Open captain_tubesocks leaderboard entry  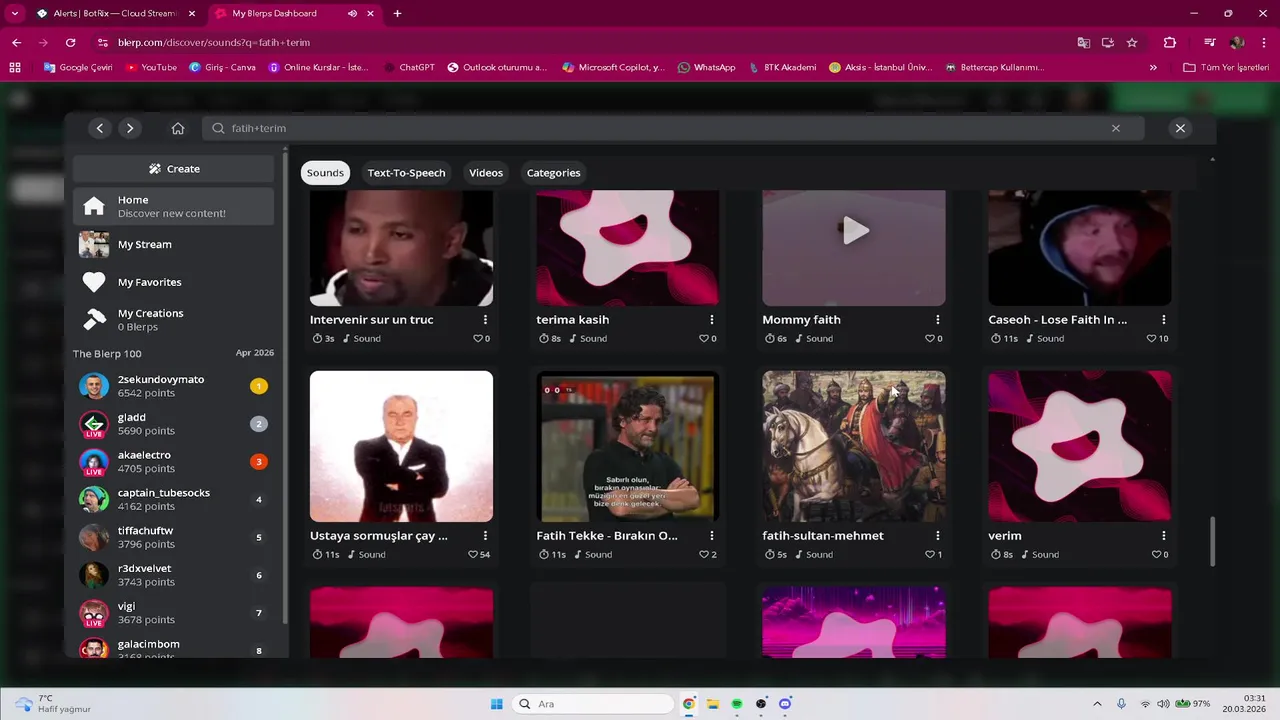174,499
